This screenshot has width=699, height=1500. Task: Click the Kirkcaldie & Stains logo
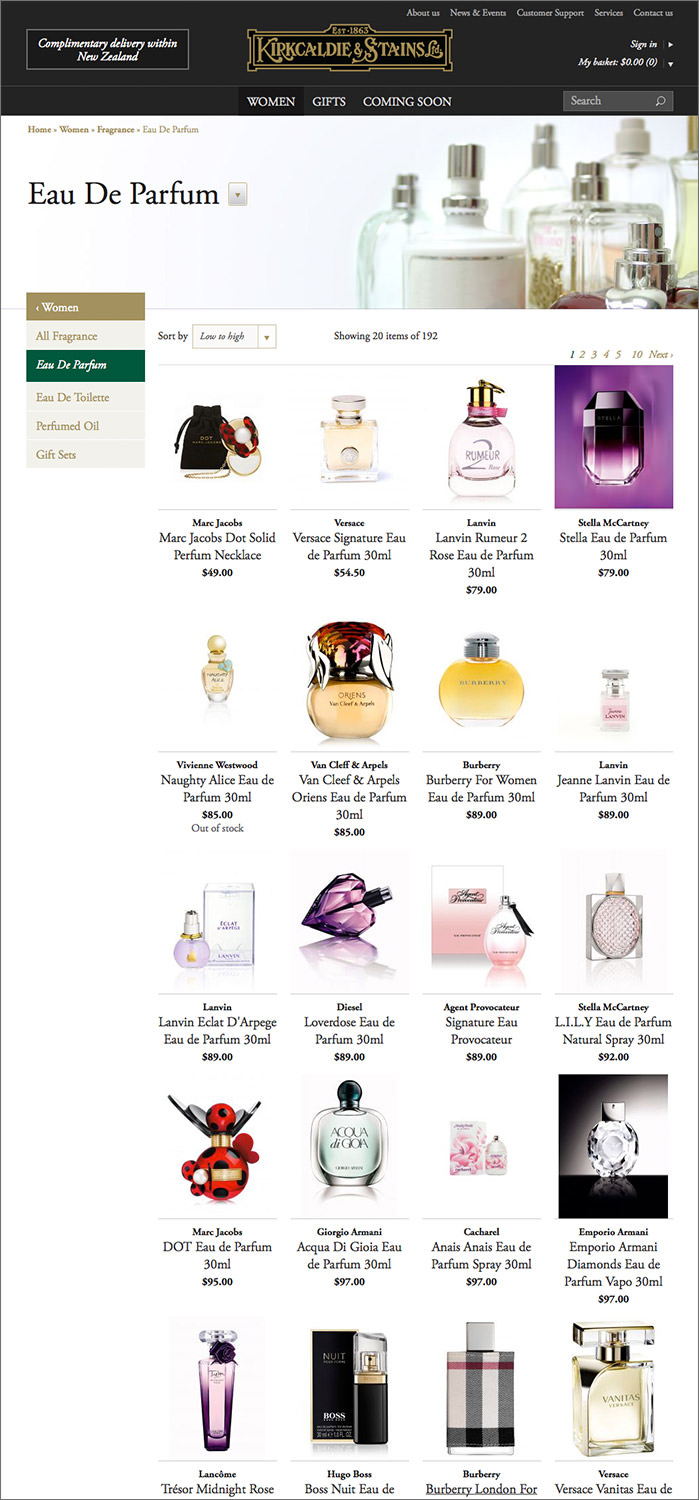pos(349,49)
